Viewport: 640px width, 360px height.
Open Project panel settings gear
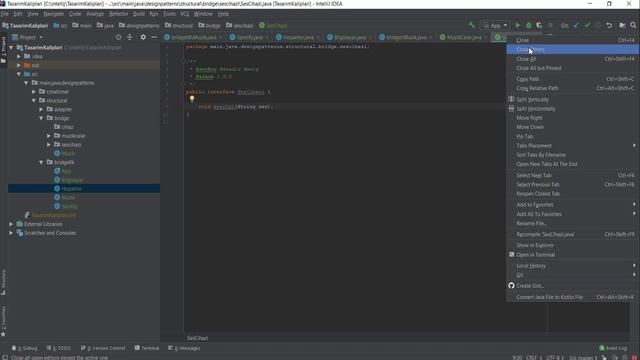[143, 37]
